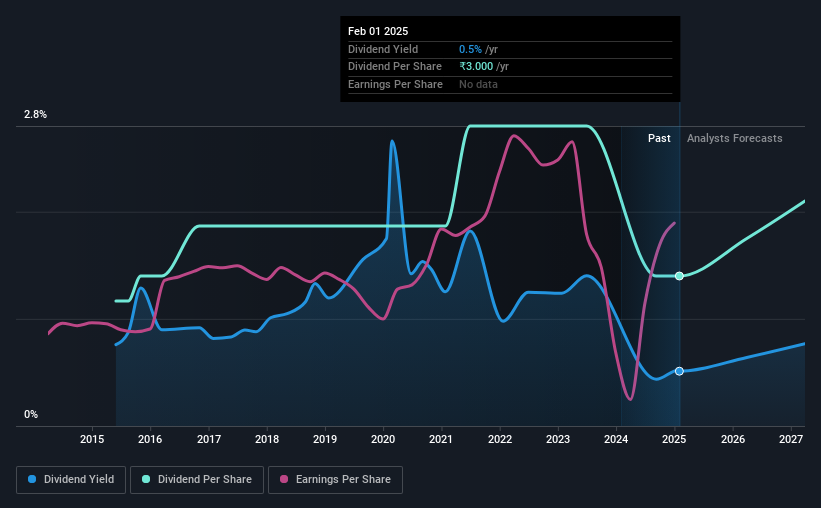The width and height of the screenshot is (821, 508).
Task: Click the 2.8% y-axis label
Action: point(35,114)
